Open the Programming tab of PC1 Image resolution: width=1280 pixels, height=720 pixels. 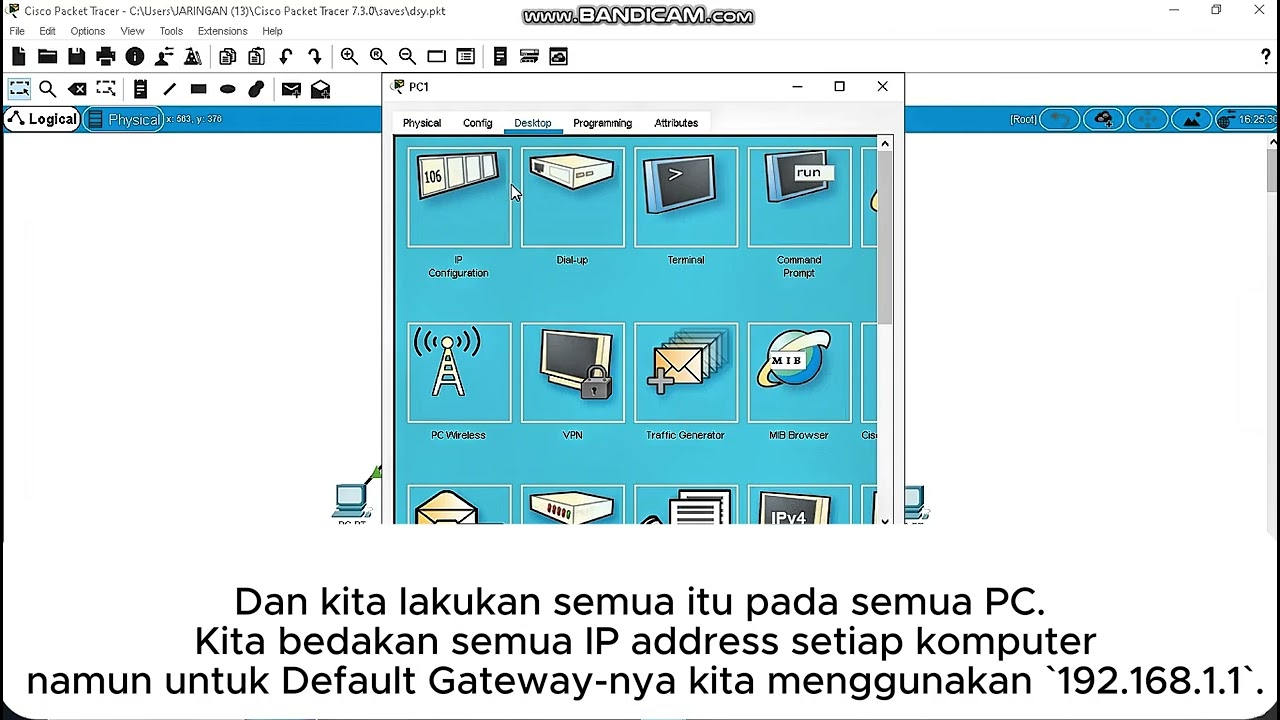[x=603, y=123]
